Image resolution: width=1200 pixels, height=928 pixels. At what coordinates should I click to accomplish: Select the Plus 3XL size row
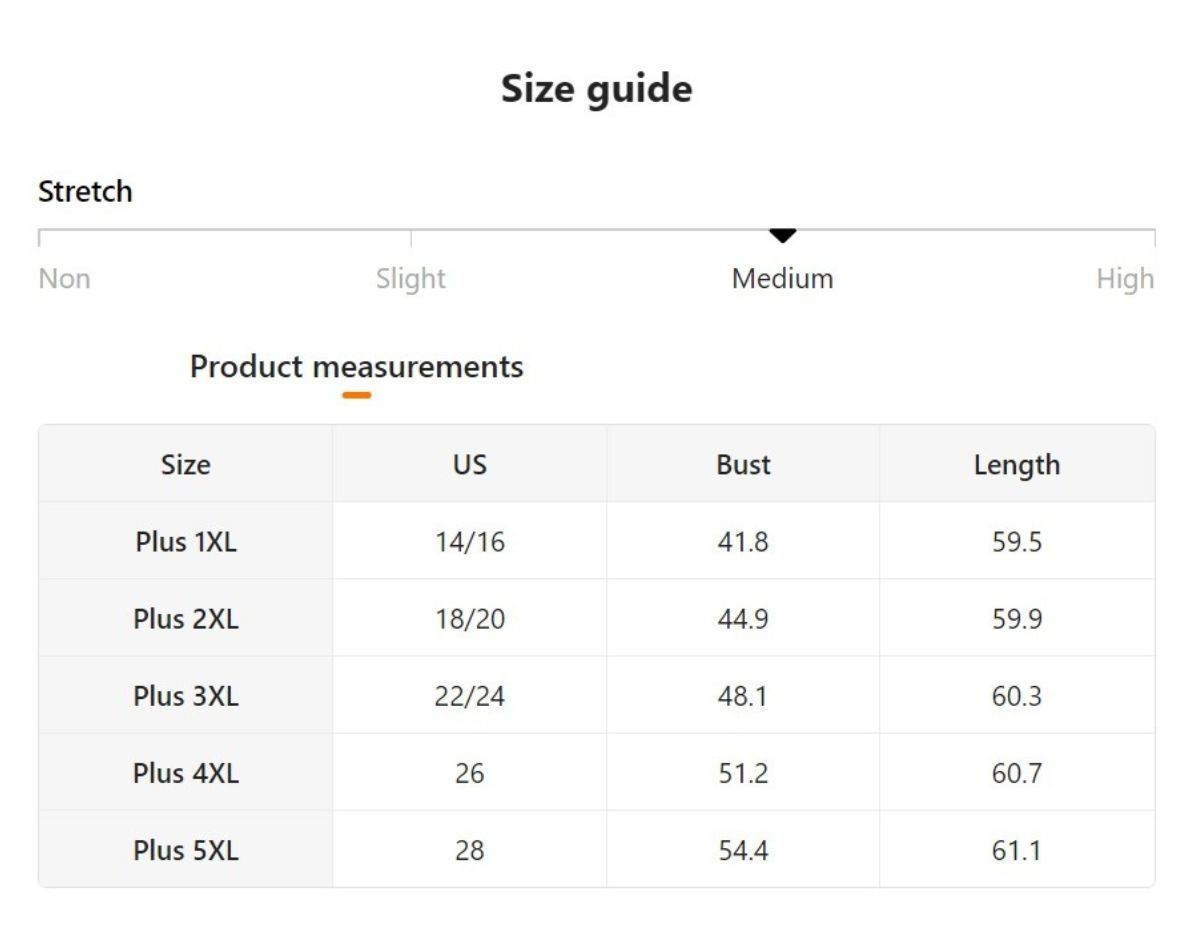[x=186, y=696]
